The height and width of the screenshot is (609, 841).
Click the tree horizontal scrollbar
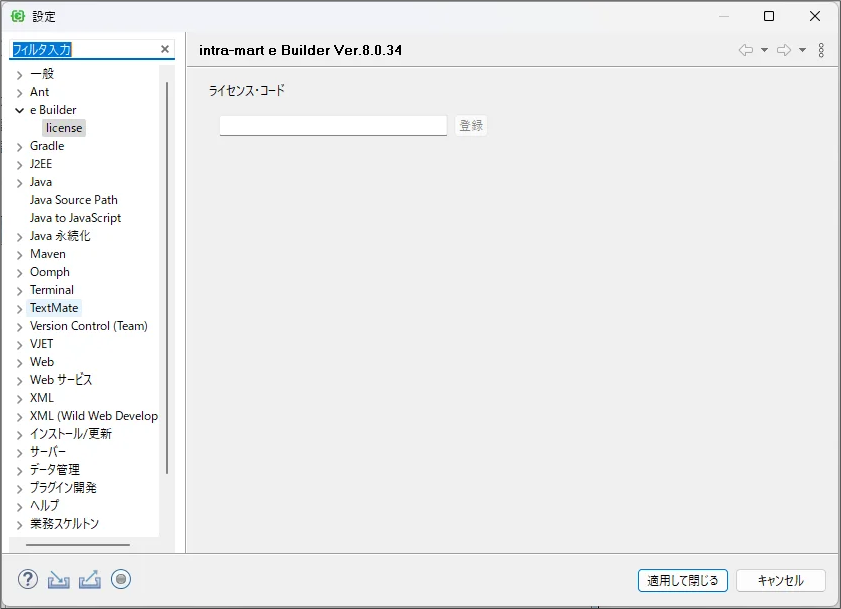point(78,545)
